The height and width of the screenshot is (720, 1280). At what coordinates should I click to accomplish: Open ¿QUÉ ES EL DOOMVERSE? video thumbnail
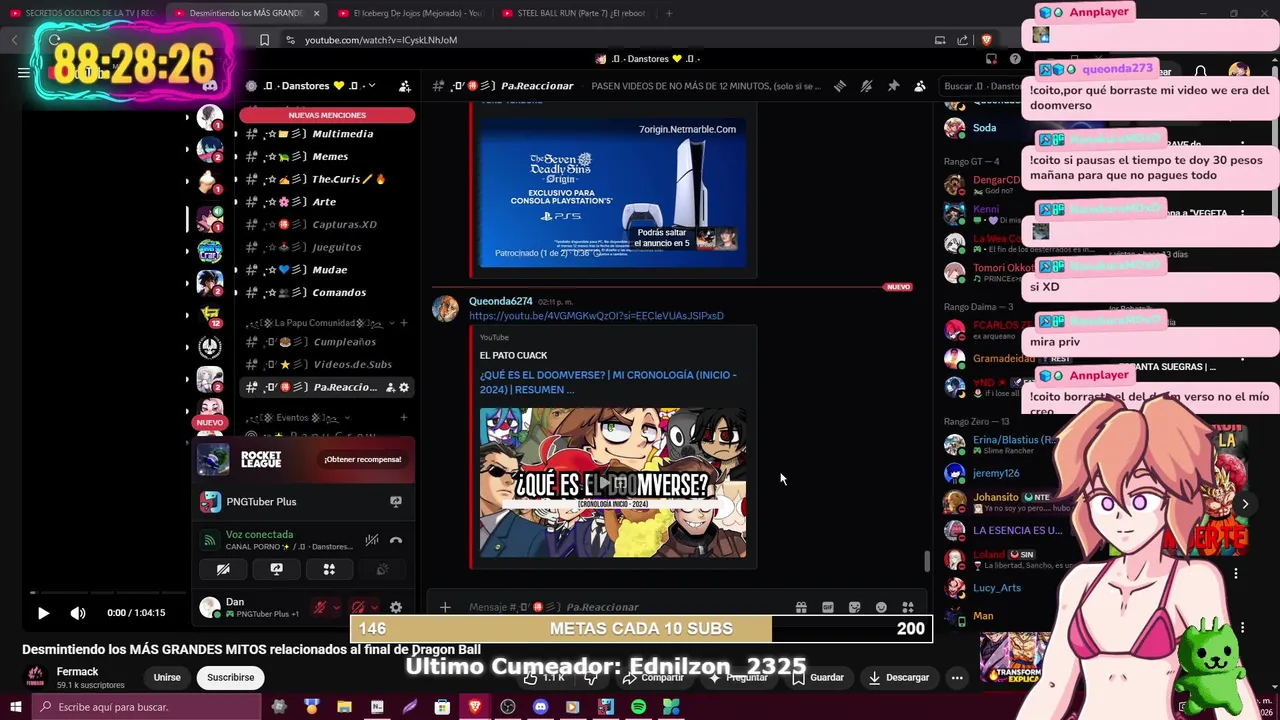point(613,482)
